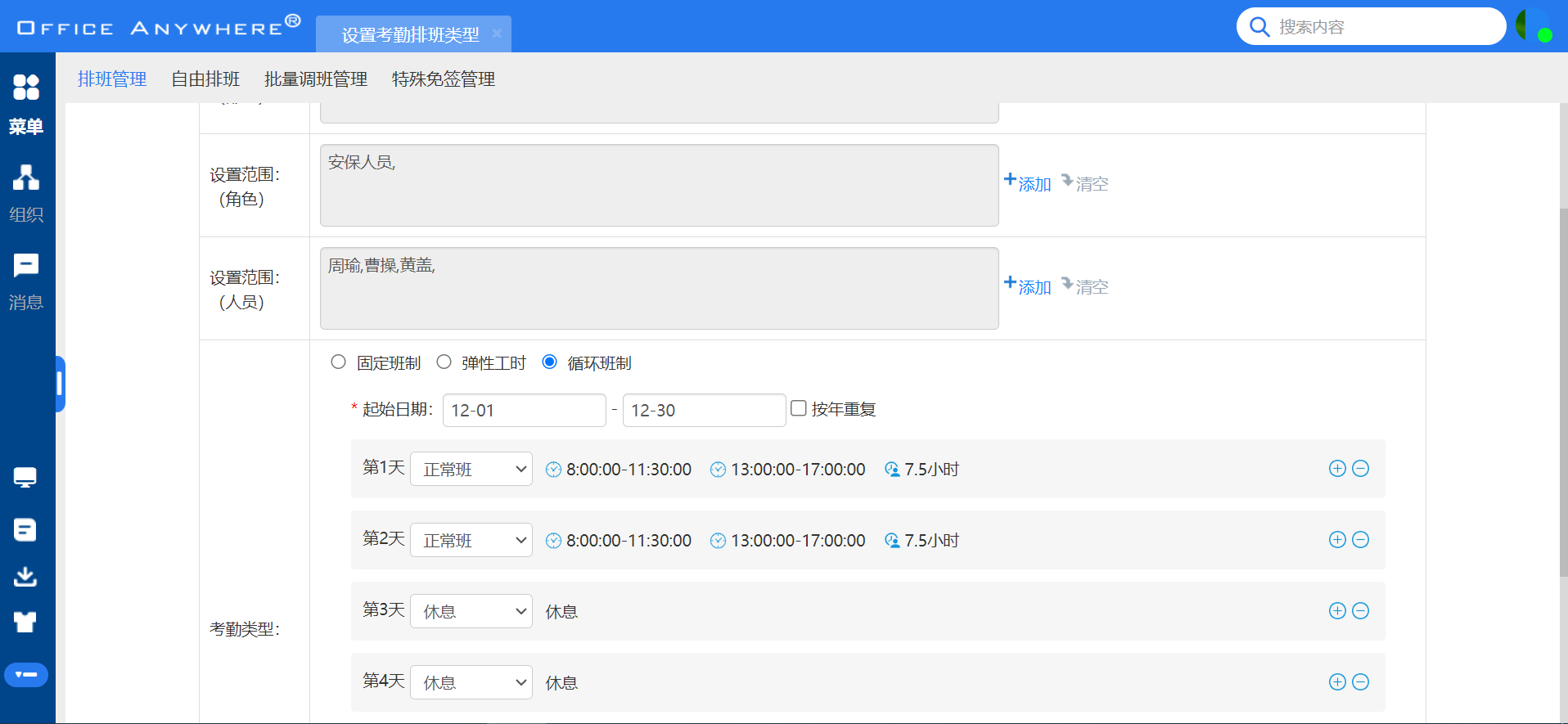Select the 弹性工时 radio button
Viewport: 1568px width, 724px height.
click(x=444, y=362)
